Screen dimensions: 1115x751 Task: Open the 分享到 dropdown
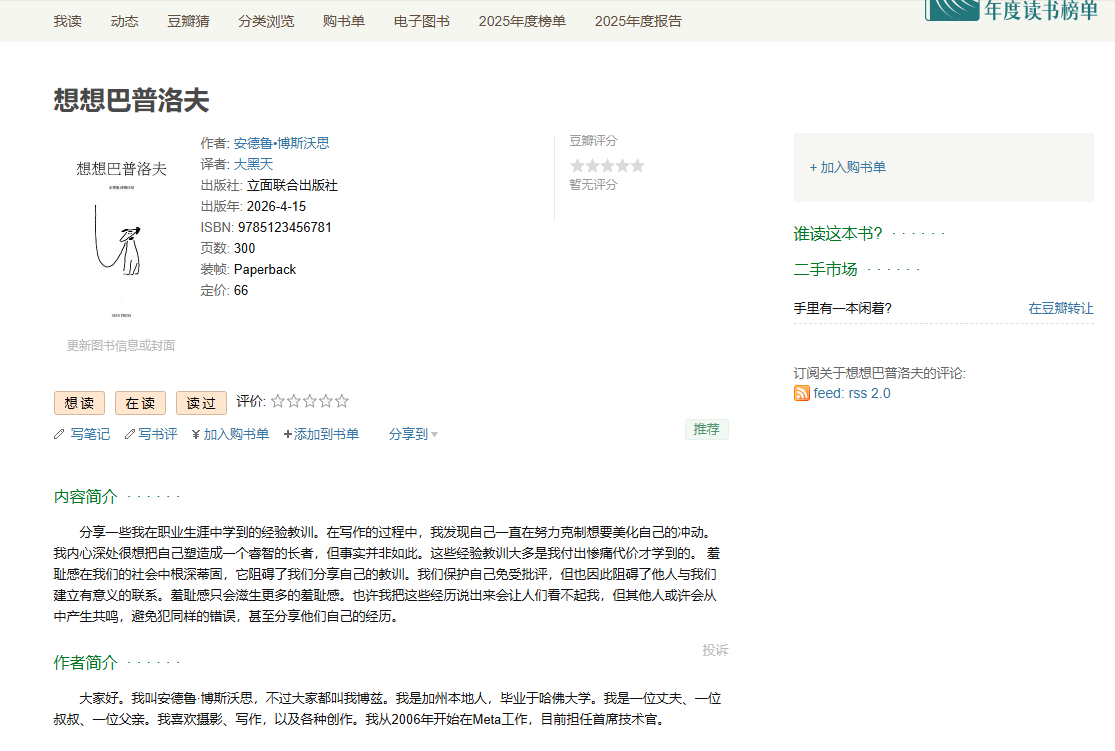[x=413, y=434]
